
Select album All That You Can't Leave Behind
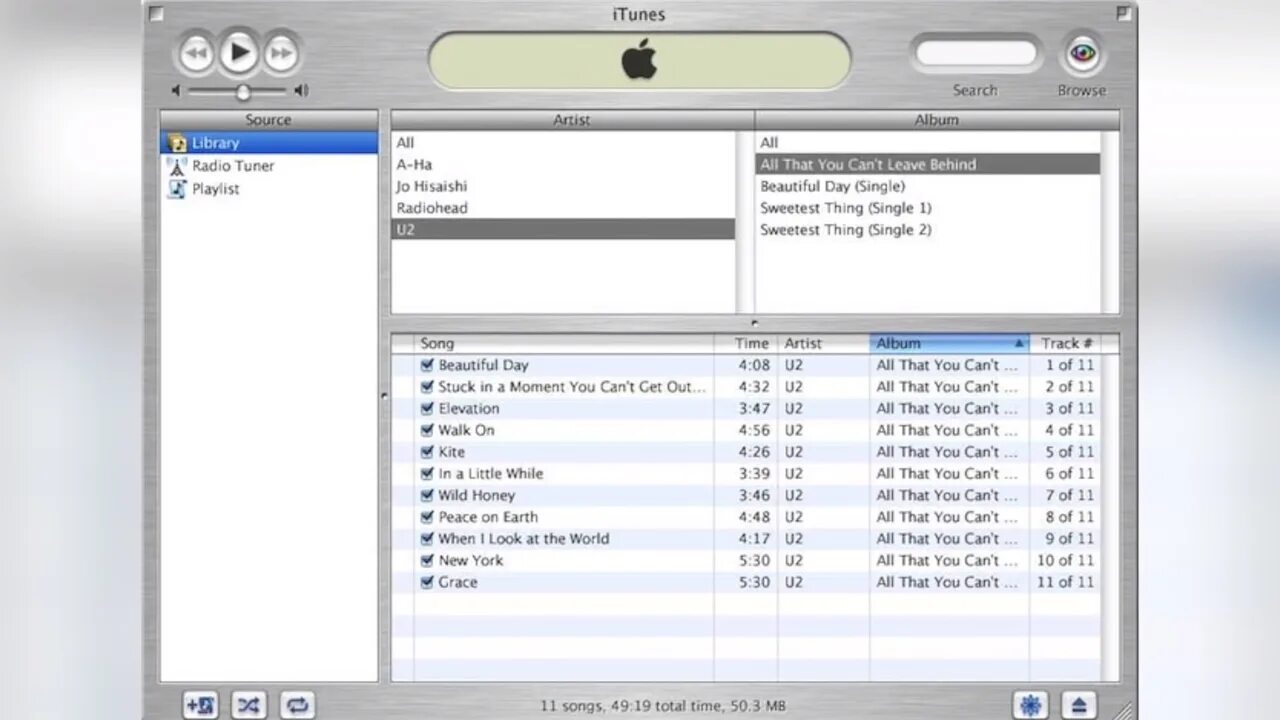(x=927, y=164)
